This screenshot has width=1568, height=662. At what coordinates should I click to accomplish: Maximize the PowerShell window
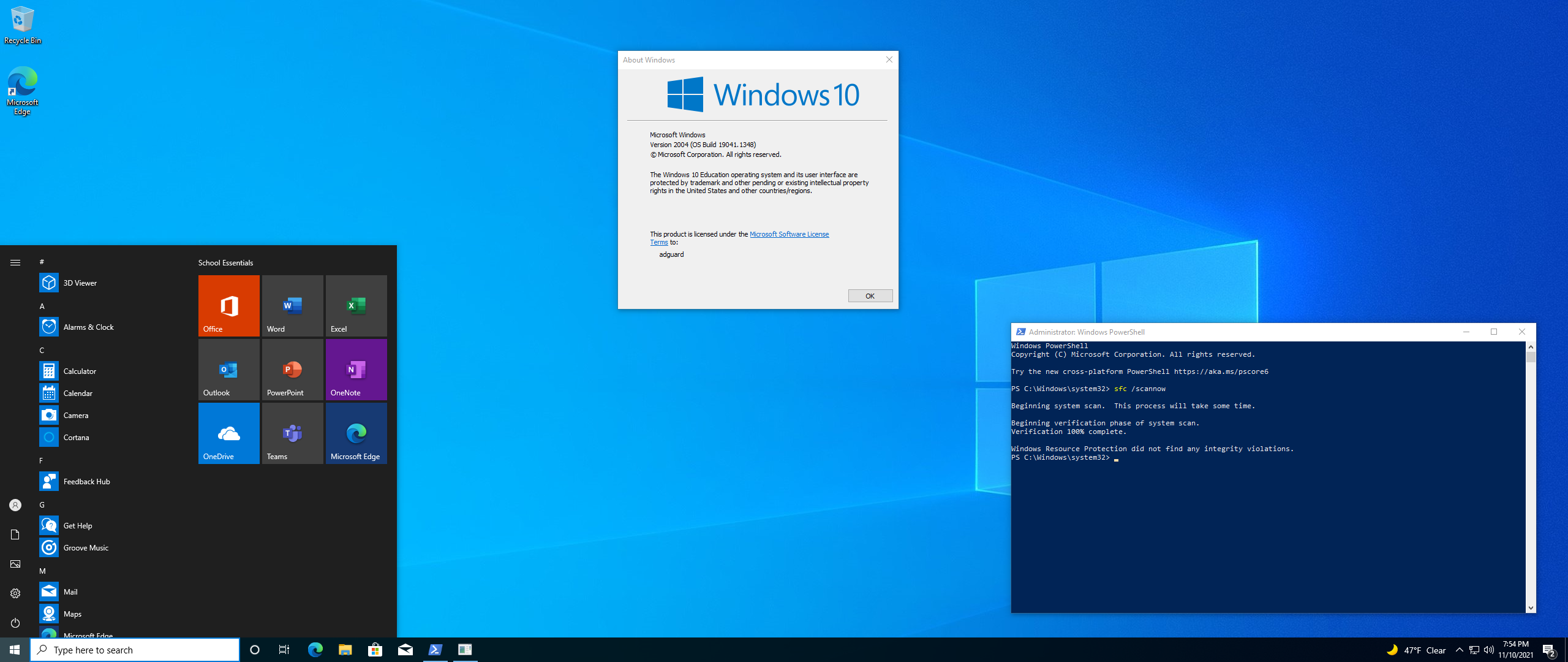(1494, 332)
